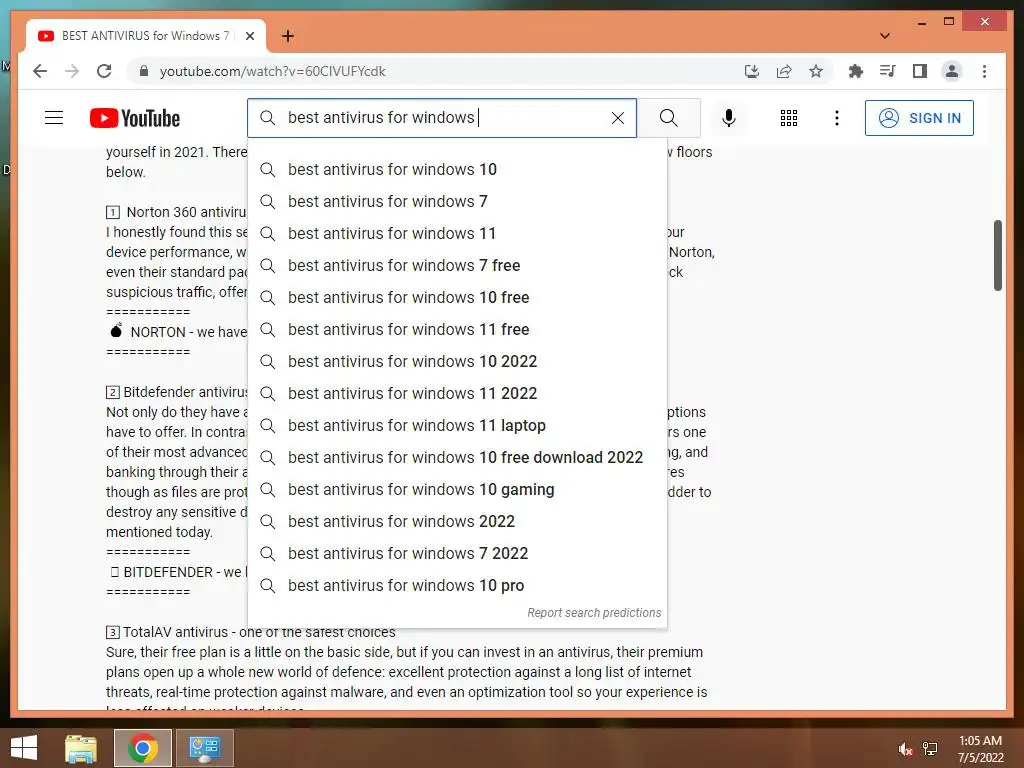Close the BEST ANTIVIRUS tab
This screenshot has height=768, width=1024.
(x=249, y=36)
